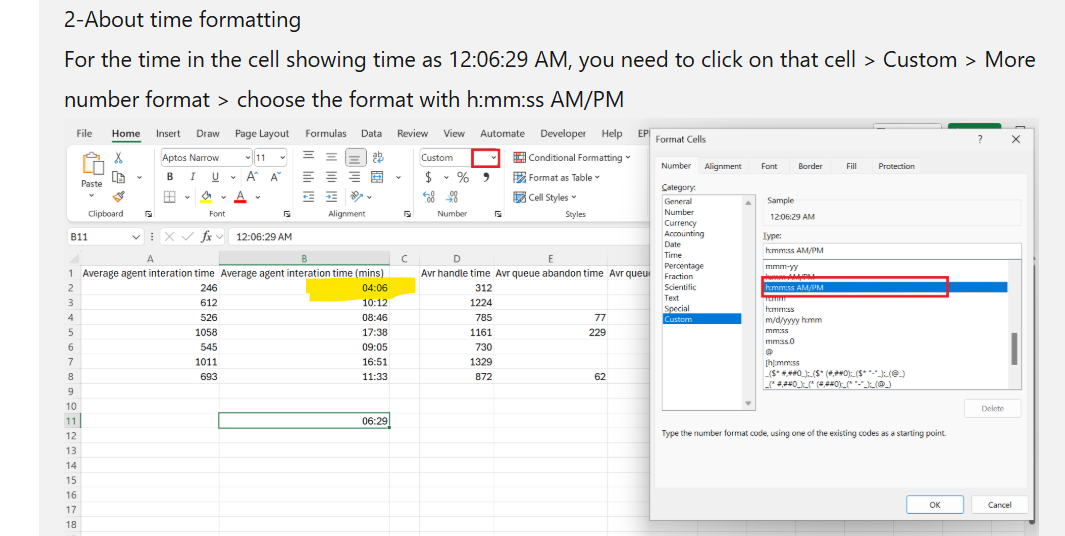Switch to the Insert ribbon tab

(x=168, y=133)
